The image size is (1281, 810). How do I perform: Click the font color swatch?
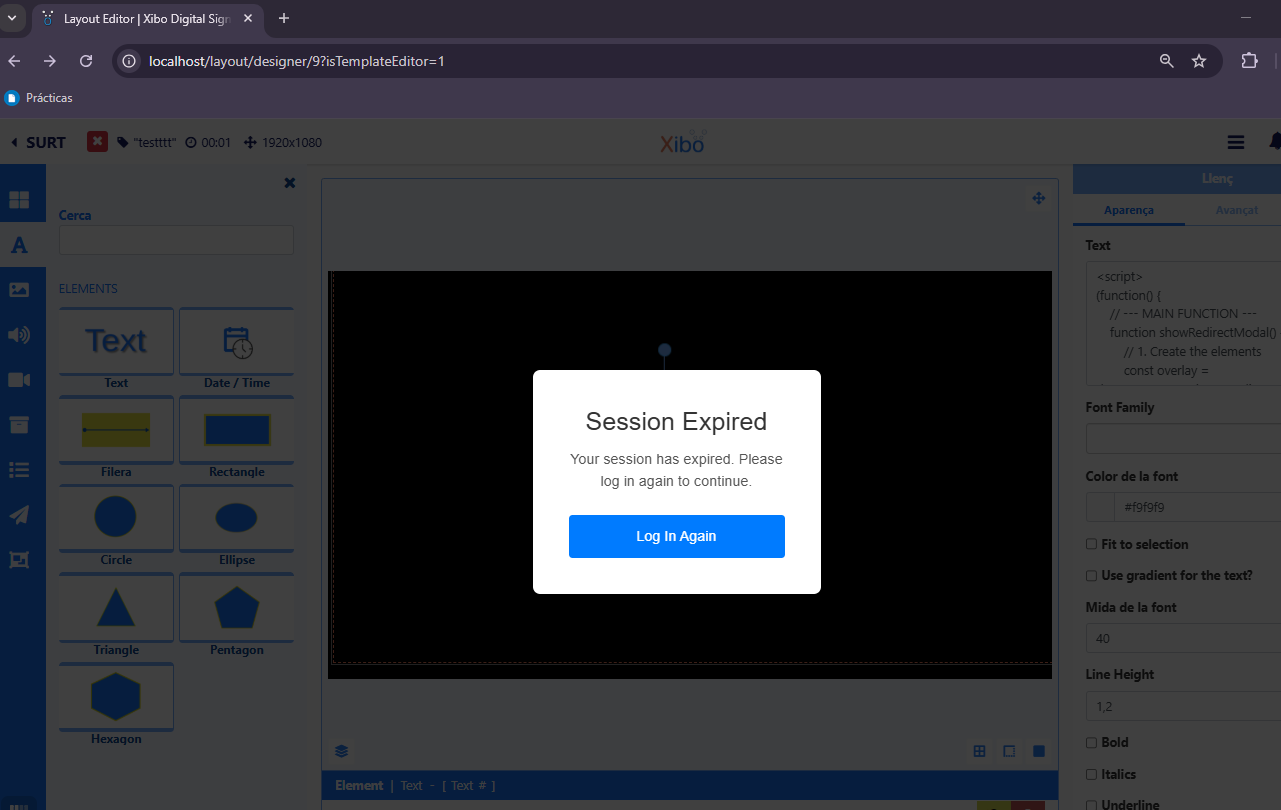coord(1100,507)
